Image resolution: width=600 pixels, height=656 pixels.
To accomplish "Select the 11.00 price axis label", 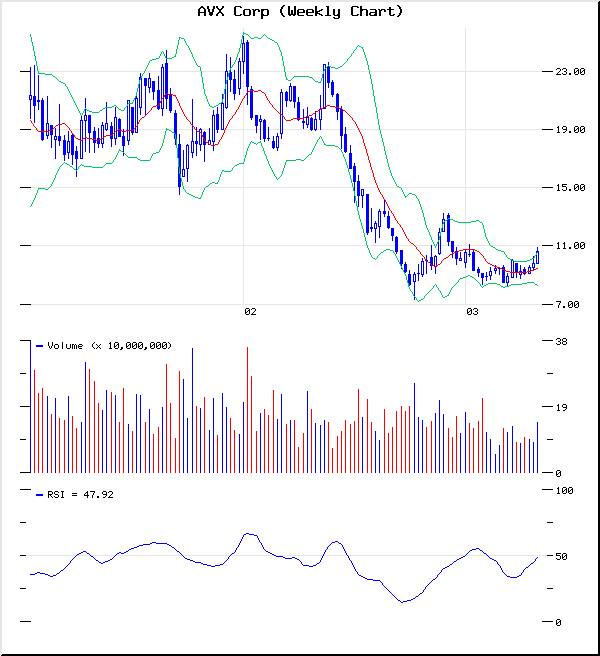I will (570, 246).
